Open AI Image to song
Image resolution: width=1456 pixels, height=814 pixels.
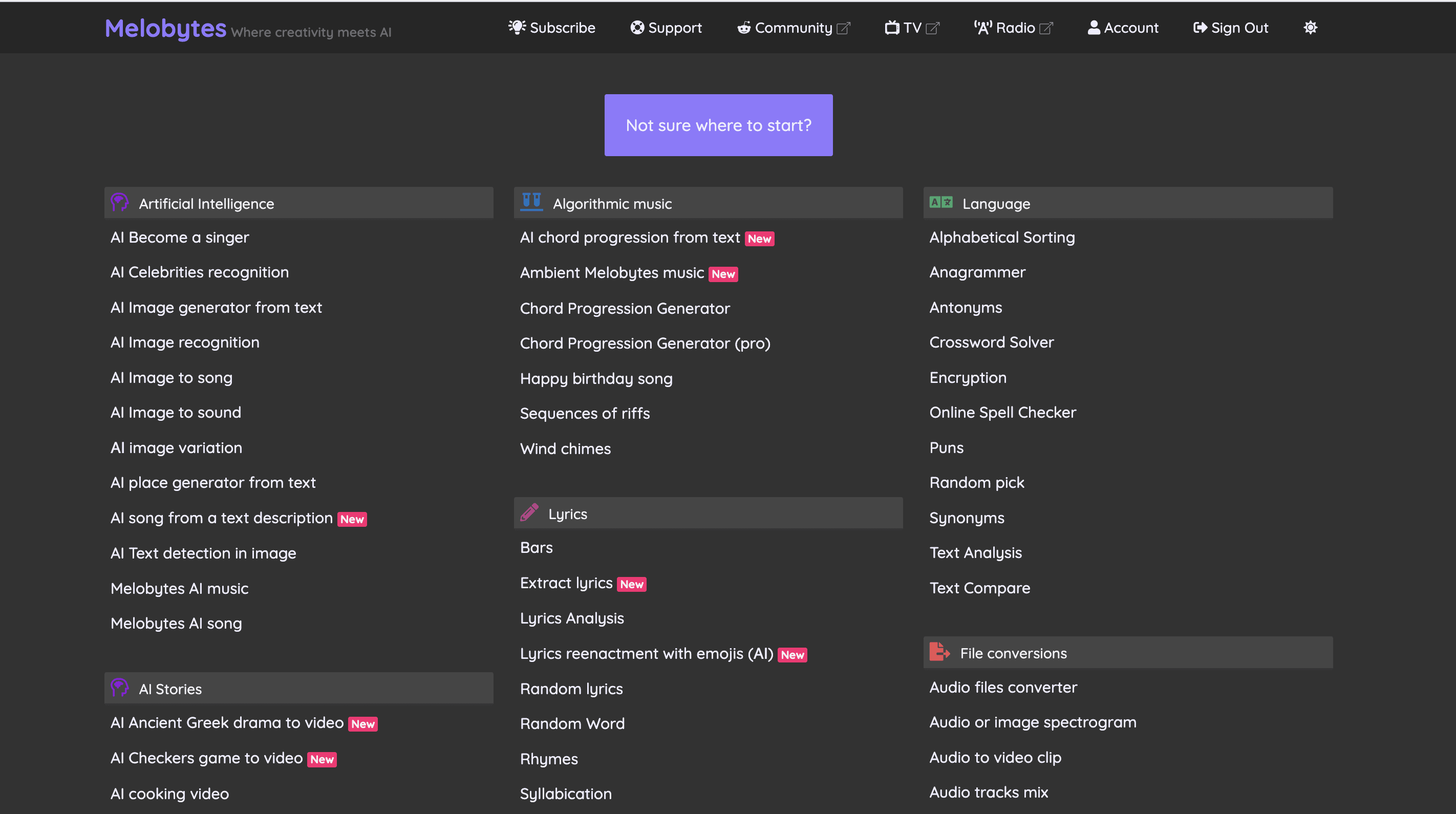click(x=172, y=378)
